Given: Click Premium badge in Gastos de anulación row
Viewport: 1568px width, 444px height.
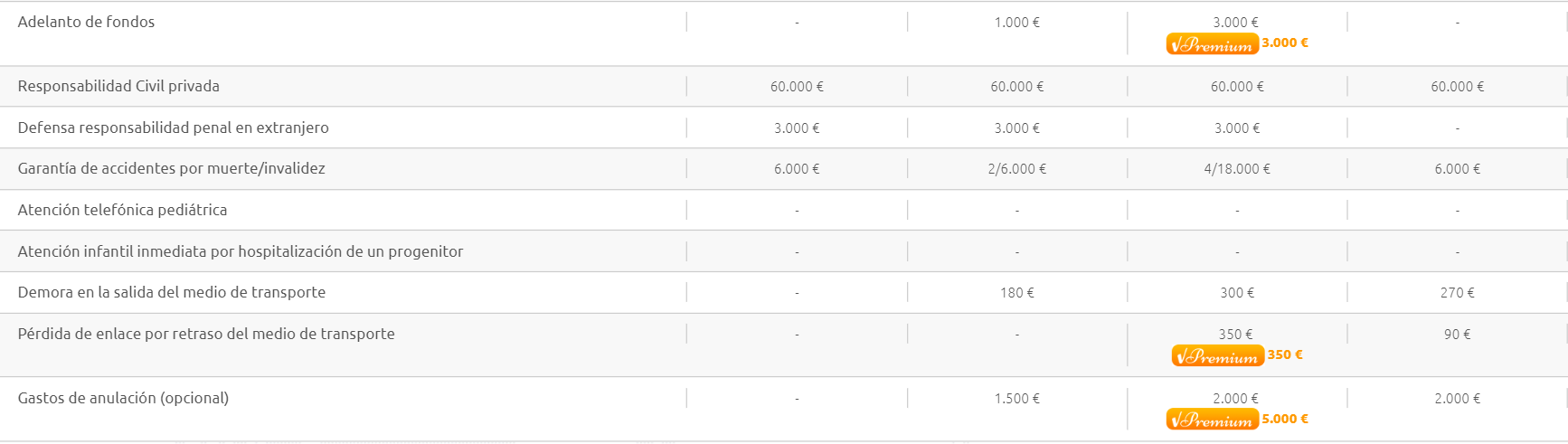Looking at the screenshot, I should click(x=1212, y=420).
